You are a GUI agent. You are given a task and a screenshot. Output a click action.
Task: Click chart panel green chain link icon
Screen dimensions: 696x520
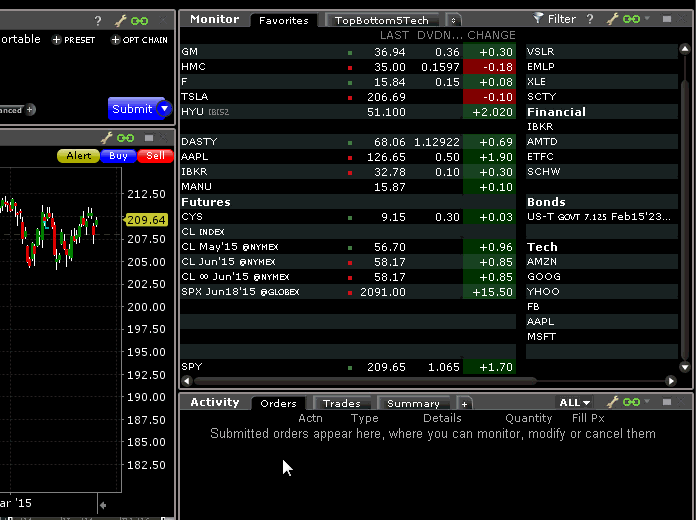(x=126, y=138)
